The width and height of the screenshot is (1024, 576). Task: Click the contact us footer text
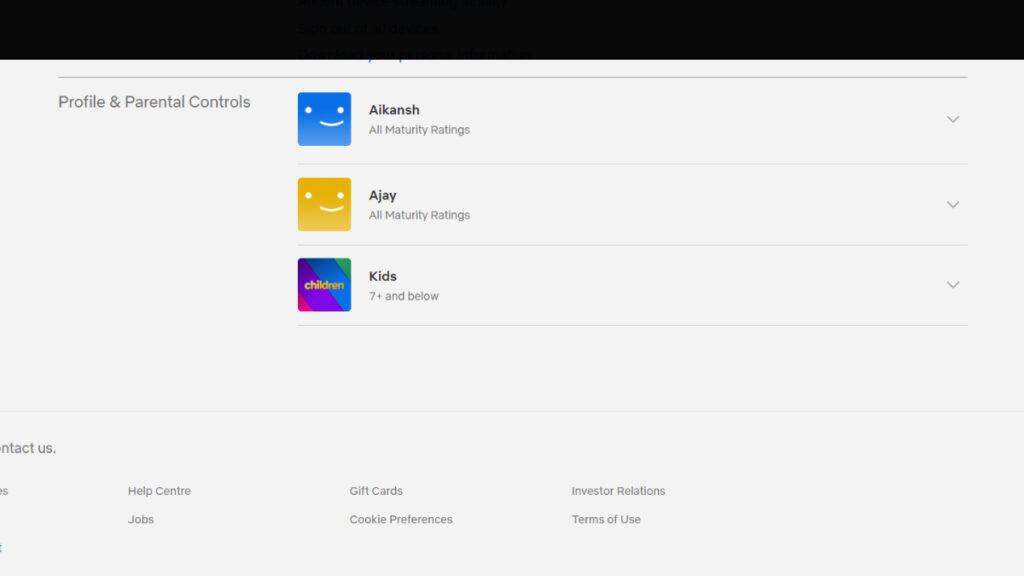28,448
